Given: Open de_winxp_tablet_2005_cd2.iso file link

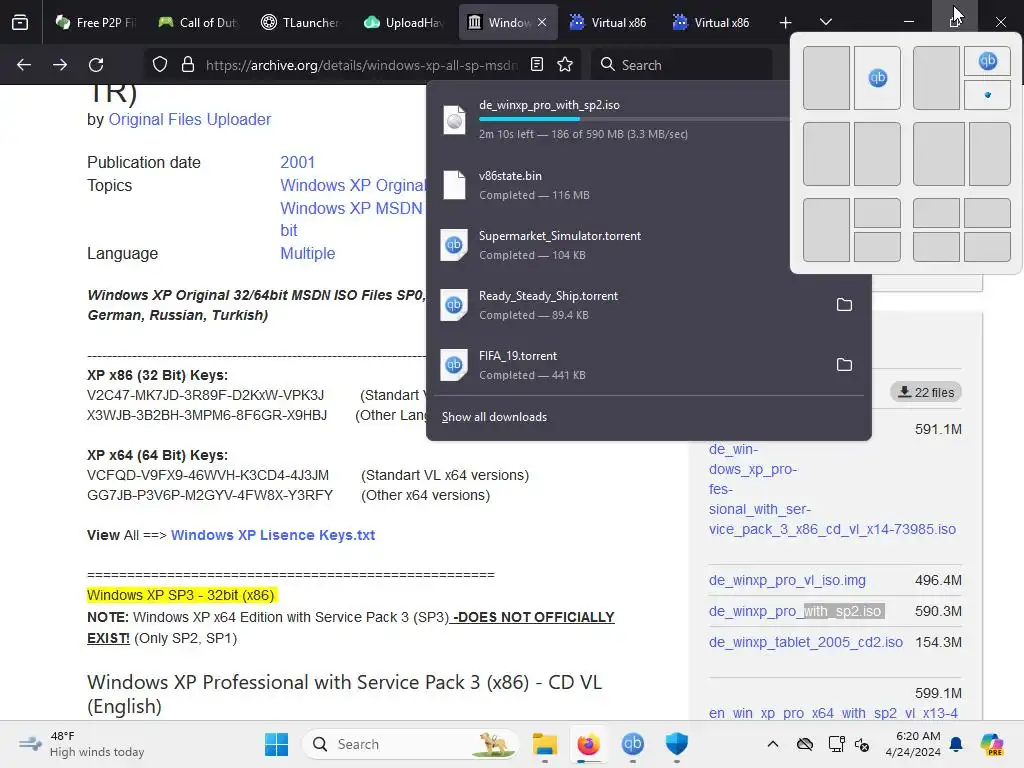Looking at the screenshot, I should pos(806,642).
